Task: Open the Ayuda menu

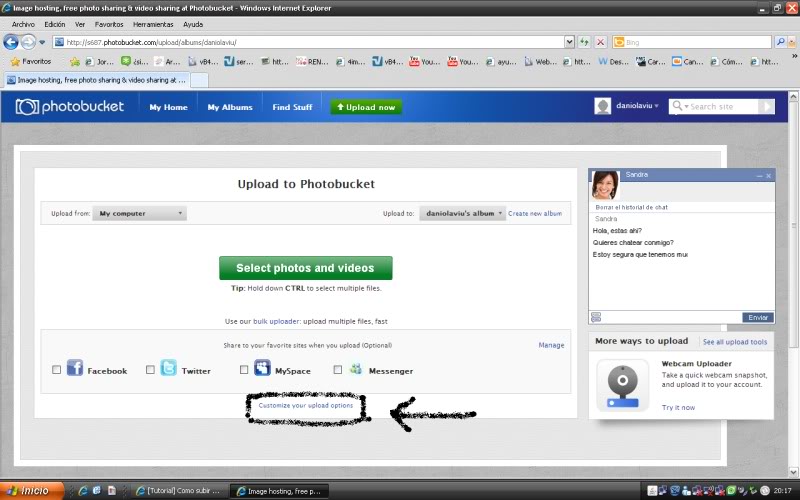Action: tap(193, 24)
